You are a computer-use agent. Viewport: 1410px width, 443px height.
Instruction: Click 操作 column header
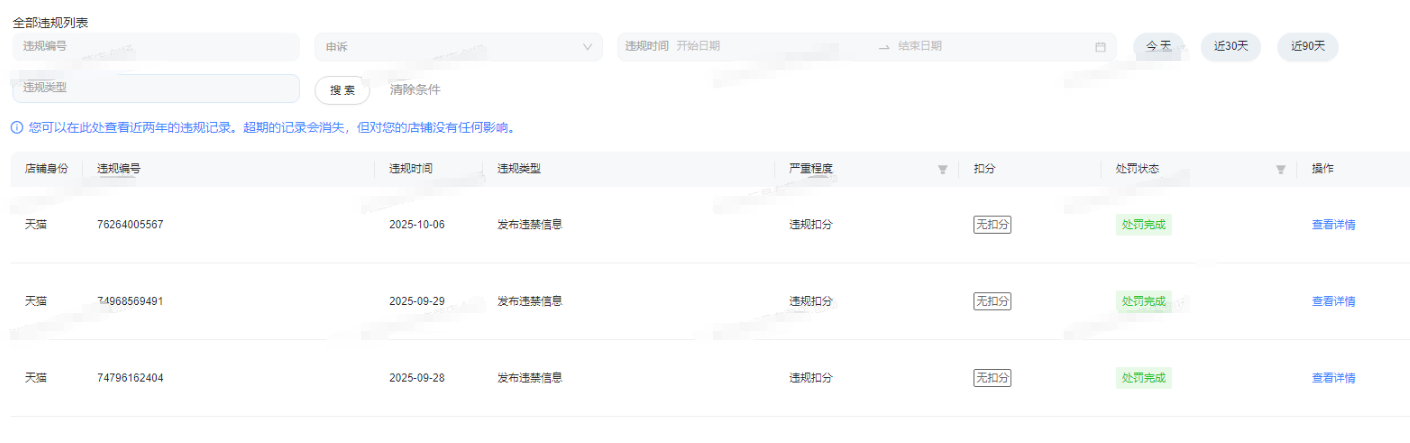pyautogui.click(x=1322, y=169)
